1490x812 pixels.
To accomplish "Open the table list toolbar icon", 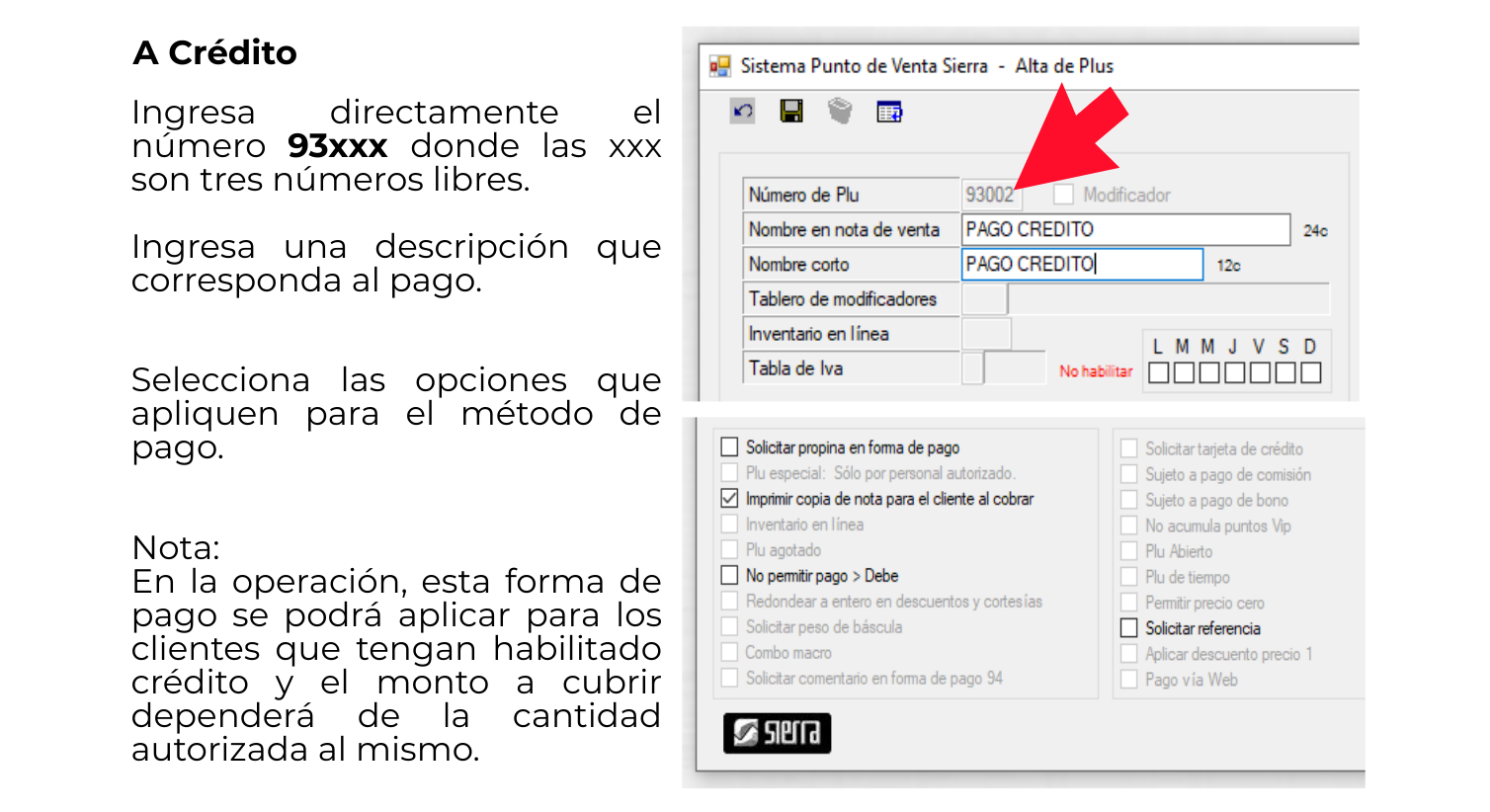I will [889, 113].
